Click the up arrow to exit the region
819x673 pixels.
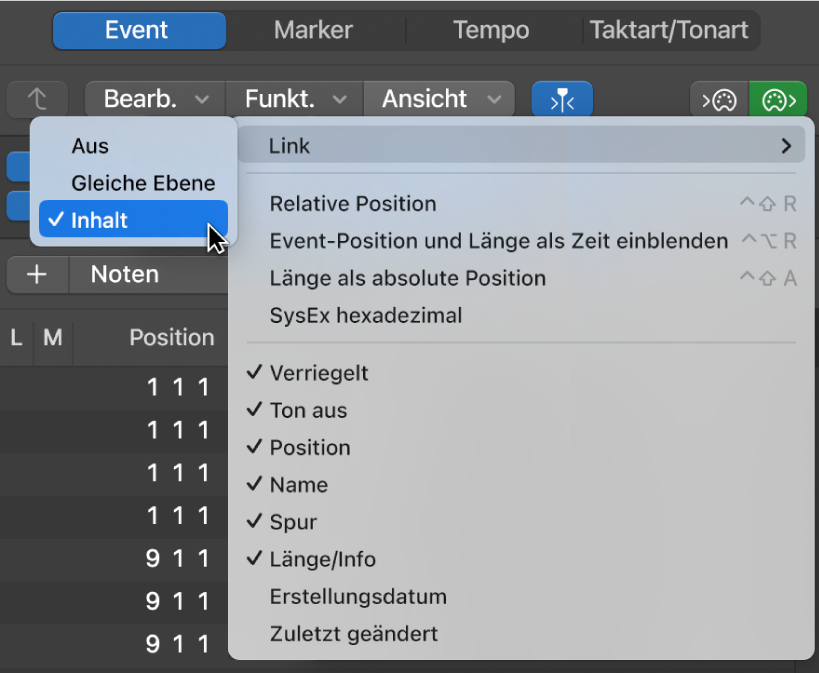point(37,99)
